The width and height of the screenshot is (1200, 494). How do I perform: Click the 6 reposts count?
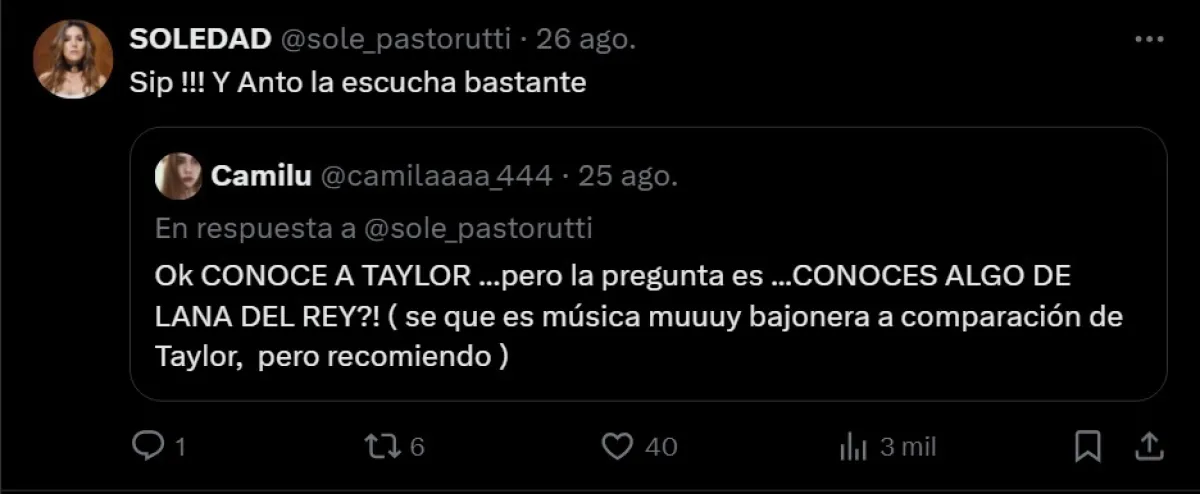click(418, 446)
